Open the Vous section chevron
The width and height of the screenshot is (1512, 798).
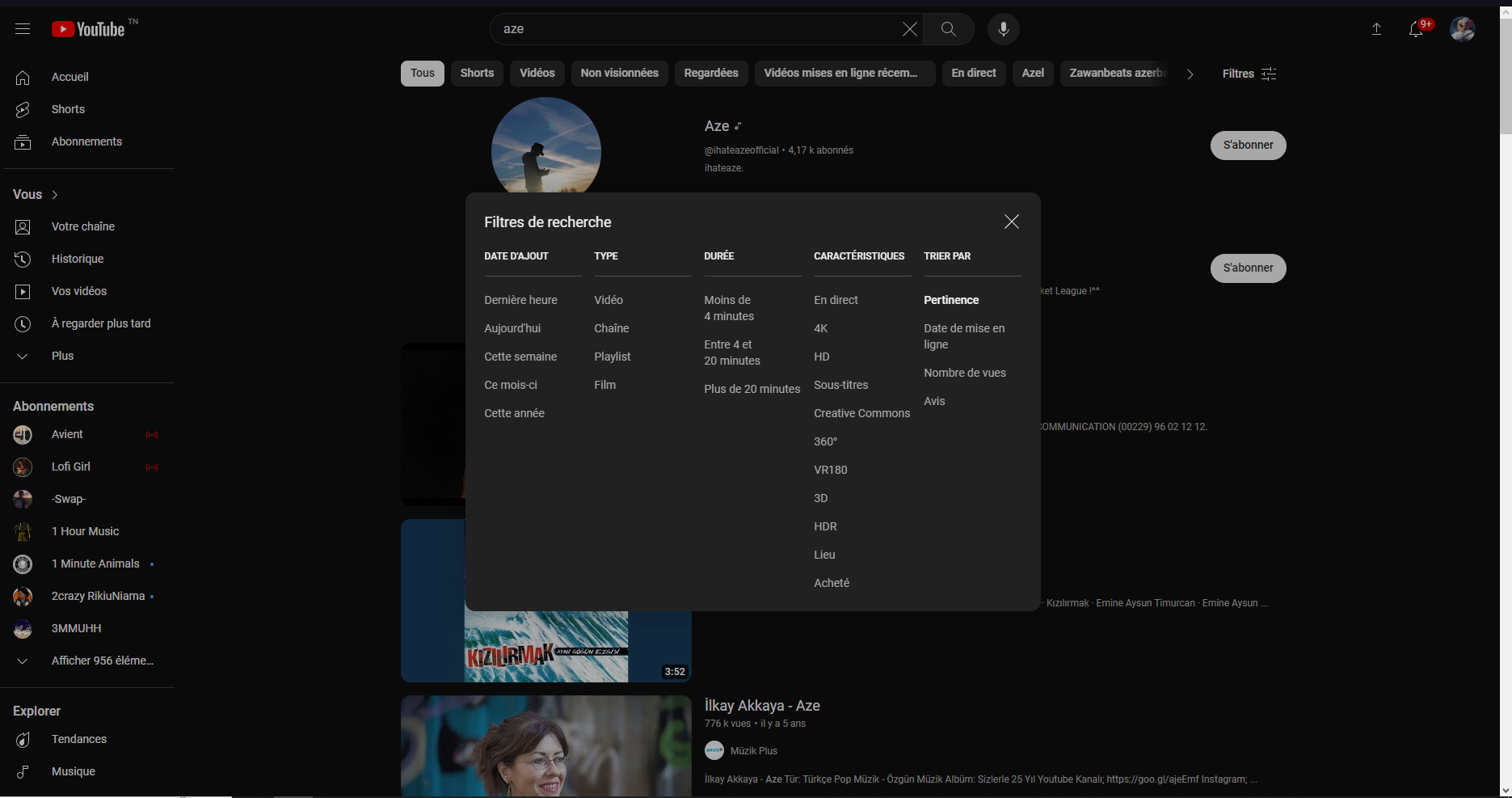click(55, 195)
